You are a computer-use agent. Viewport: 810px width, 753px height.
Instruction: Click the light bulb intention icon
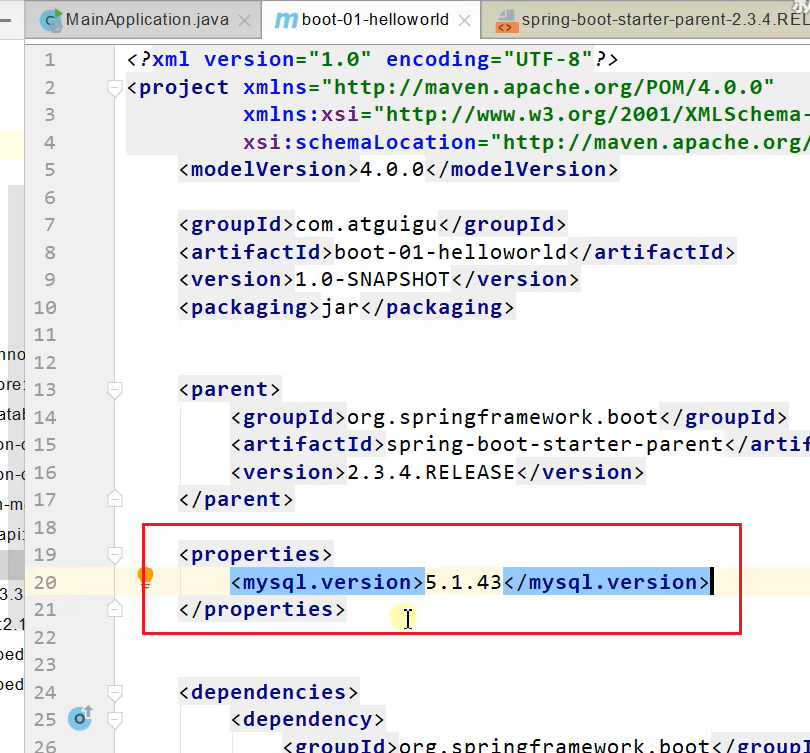pos(145,576)
